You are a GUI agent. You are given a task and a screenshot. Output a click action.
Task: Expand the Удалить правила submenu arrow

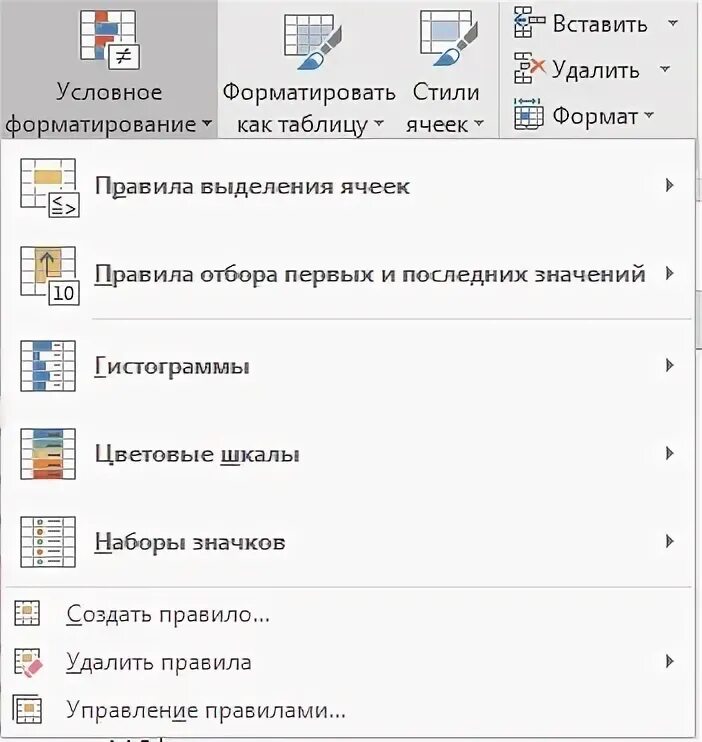[x=669, y=662]
